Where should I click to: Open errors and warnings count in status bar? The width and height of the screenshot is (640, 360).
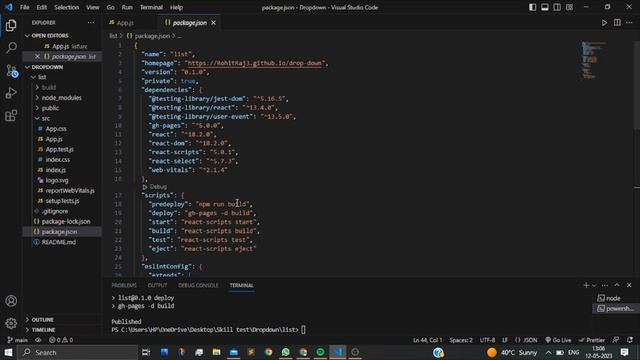pos(61,340)
